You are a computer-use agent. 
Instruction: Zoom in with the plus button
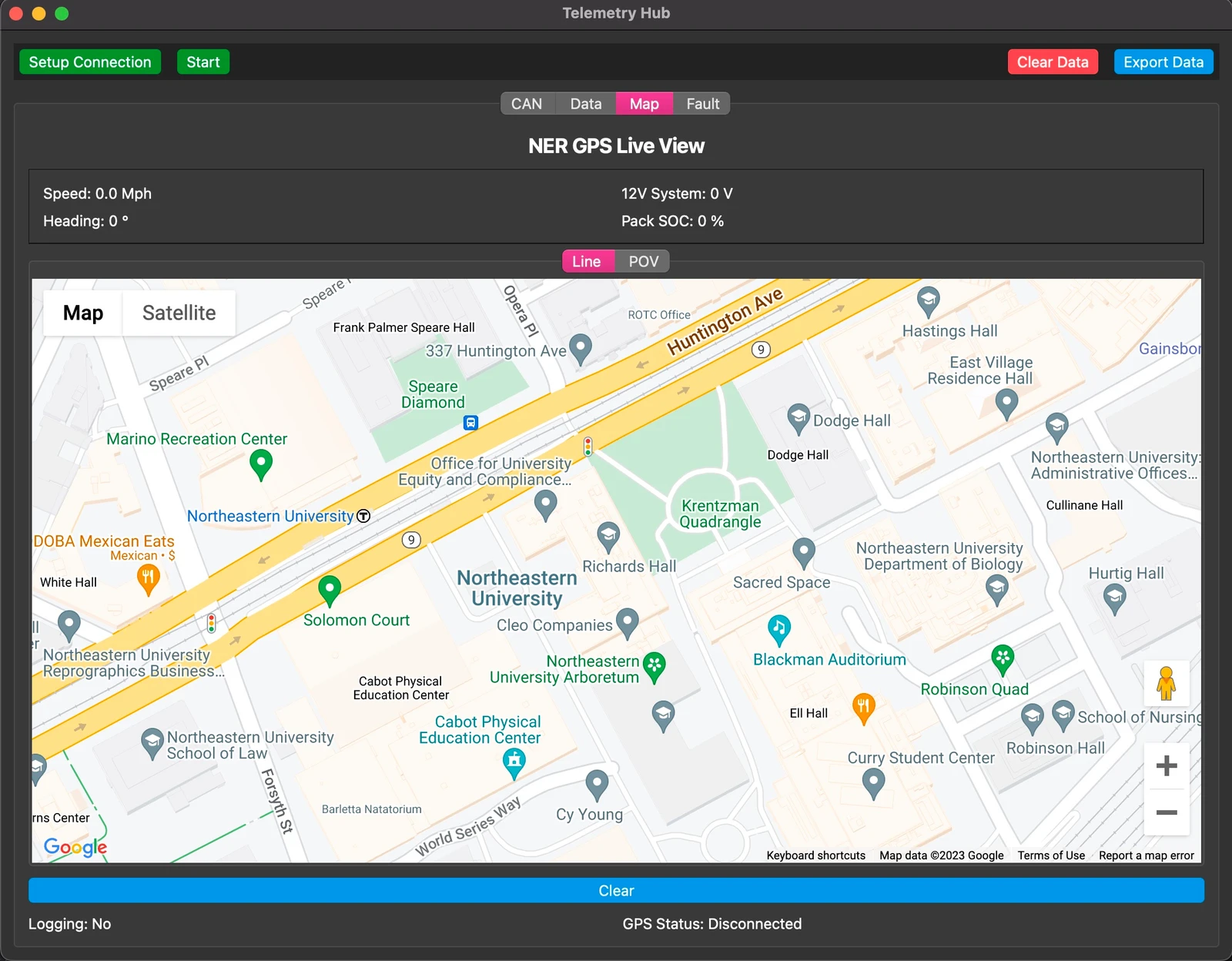(1167, 765)
